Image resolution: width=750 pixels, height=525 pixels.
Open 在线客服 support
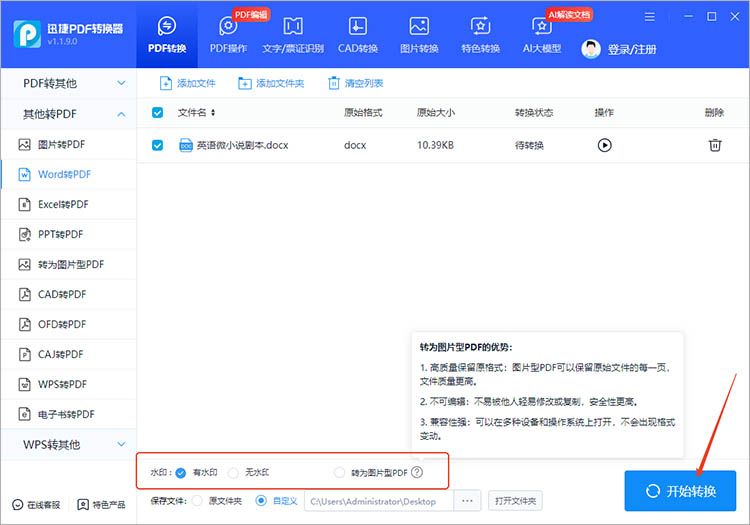[x=36, y=505]
